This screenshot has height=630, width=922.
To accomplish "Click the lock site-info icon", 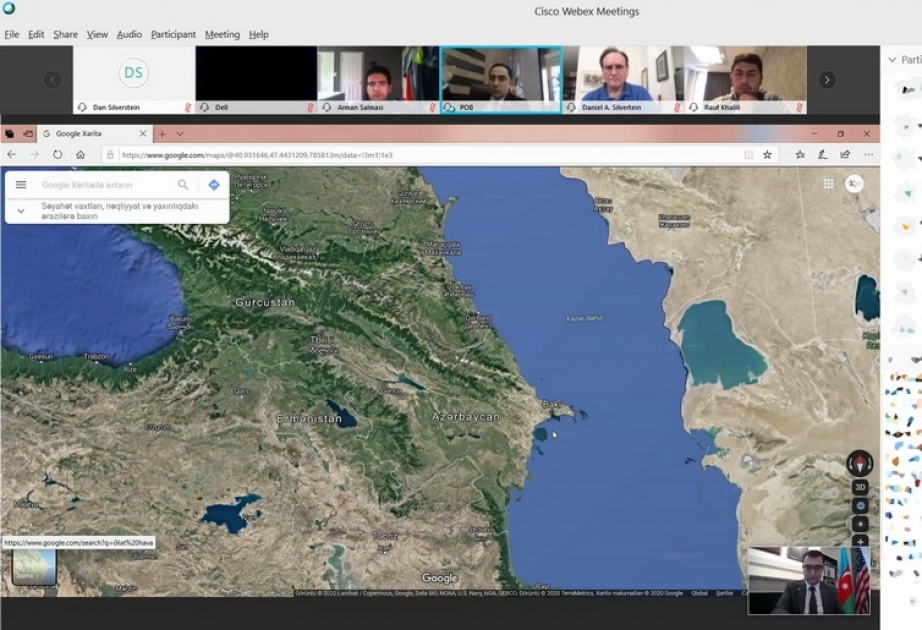I will tap(110, 155).
